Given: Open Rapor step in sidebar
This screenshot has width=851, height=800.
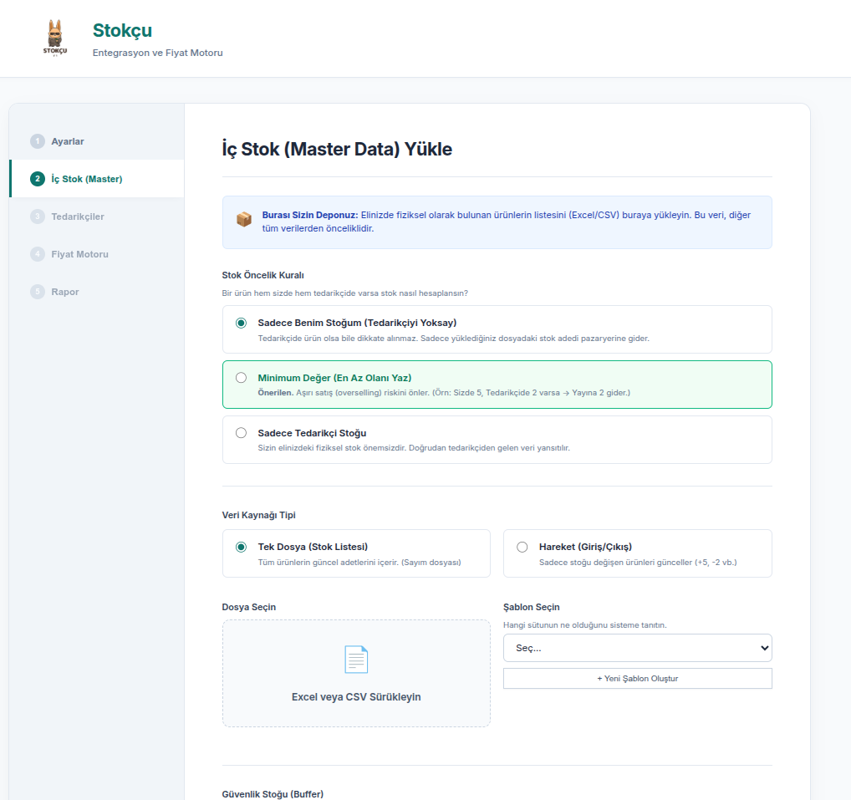Looking at the screenshot, I should 65,292.
